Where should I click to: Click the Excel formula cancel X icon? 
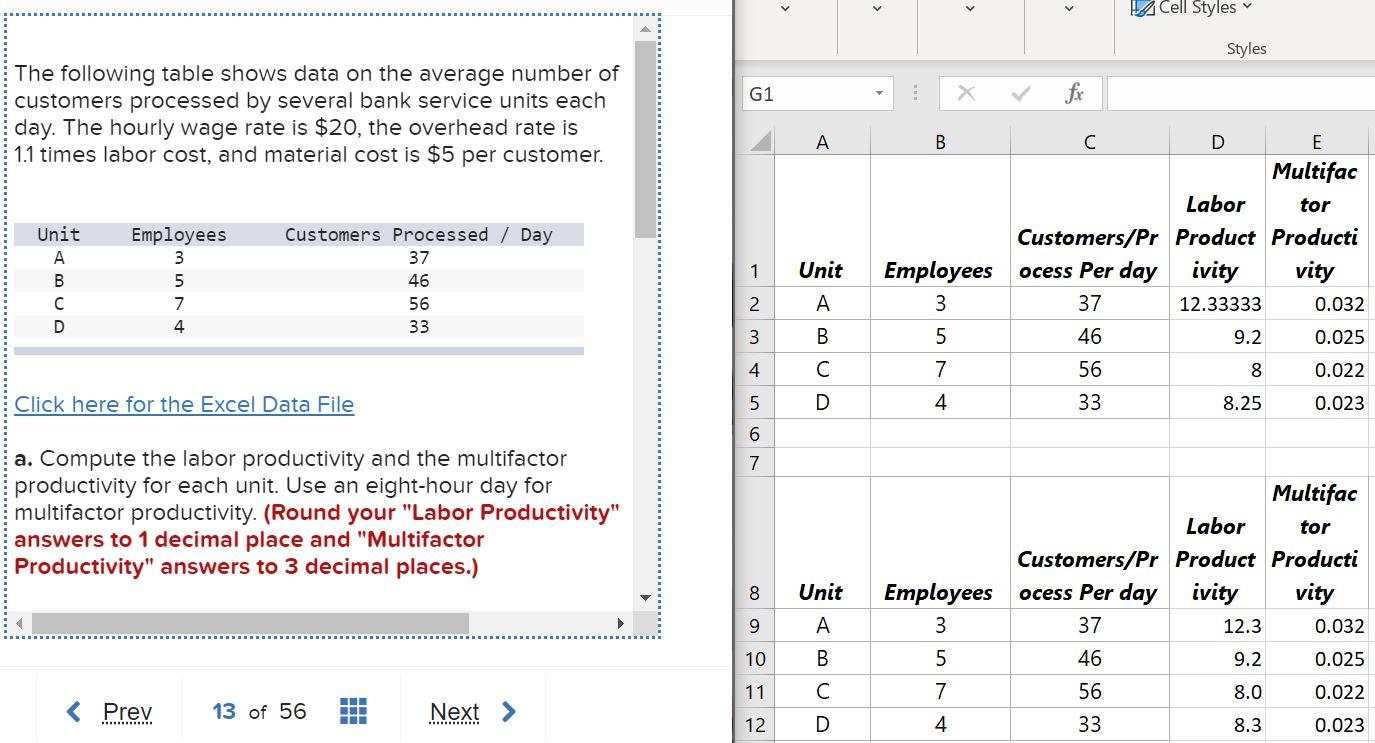coord(966,93)
